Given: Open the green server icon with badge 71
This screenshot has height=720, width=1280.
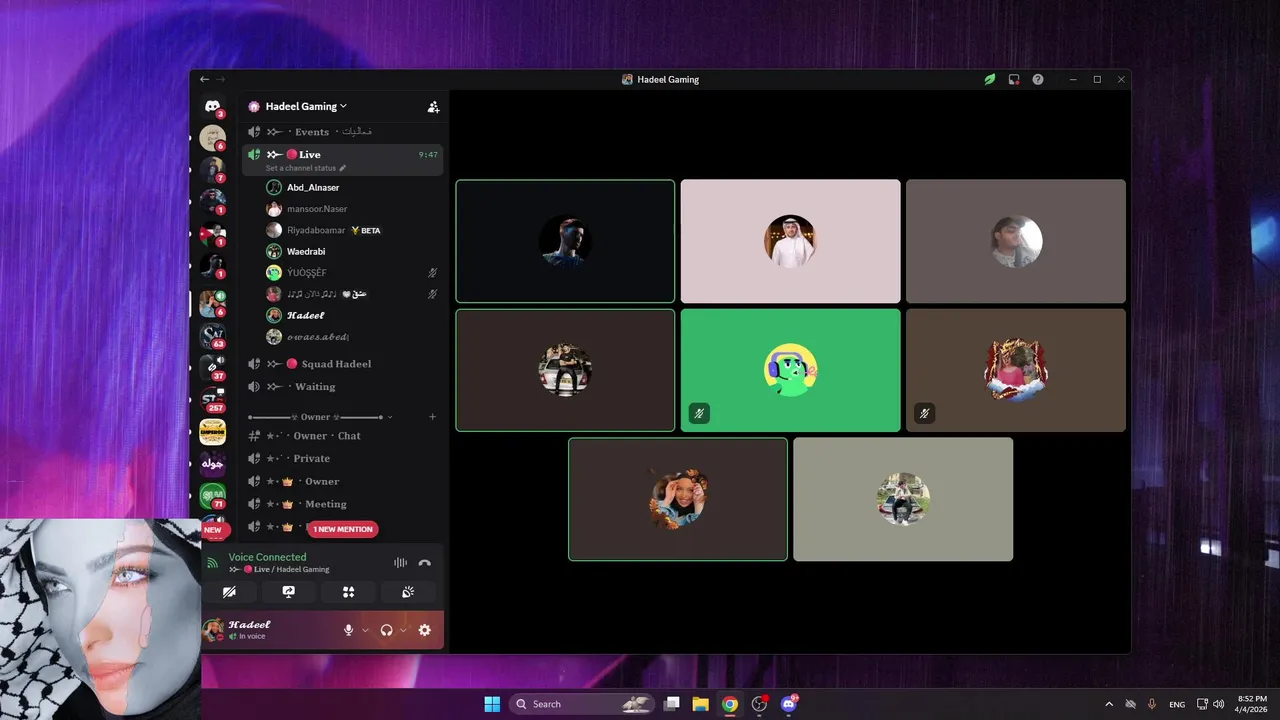Looking at the screenshot, I should click(x=212, y=496).
